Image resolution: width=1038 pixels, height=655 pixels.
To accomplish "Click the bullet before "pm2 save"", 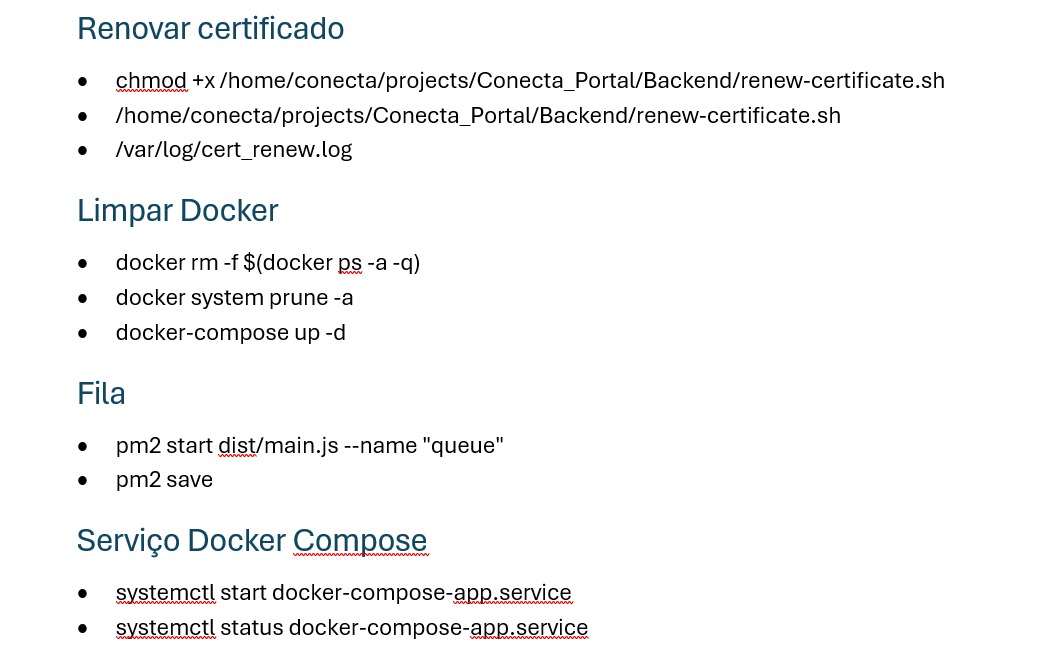I will tap(83, 480).
